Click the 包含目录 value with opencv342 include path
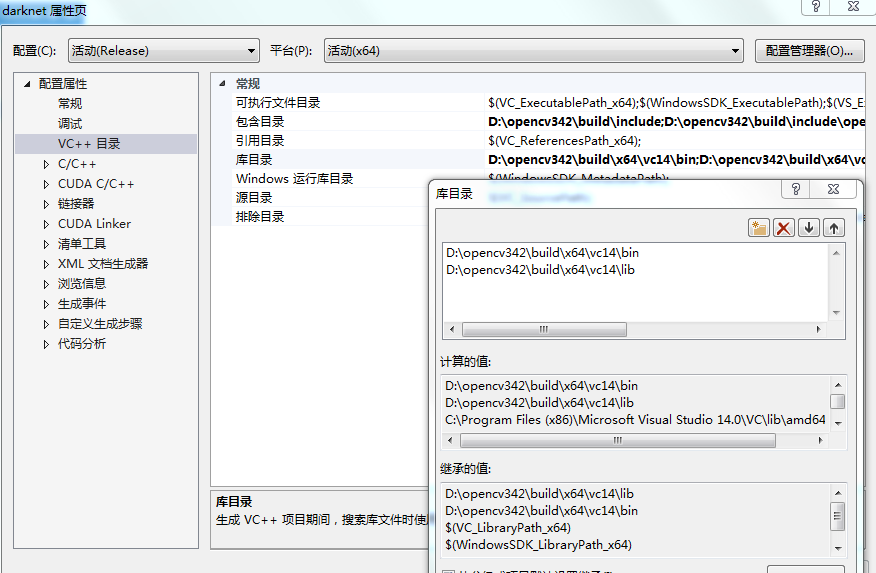This screenshot has height=573, width=876. [676, 122]
